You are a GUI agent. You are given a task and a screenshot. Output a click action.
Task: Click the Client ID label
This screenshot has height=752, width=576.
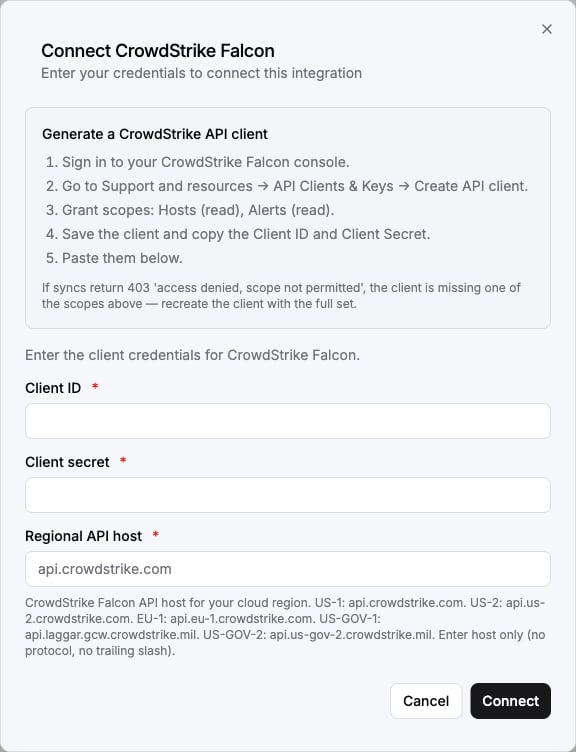point(53,388)
